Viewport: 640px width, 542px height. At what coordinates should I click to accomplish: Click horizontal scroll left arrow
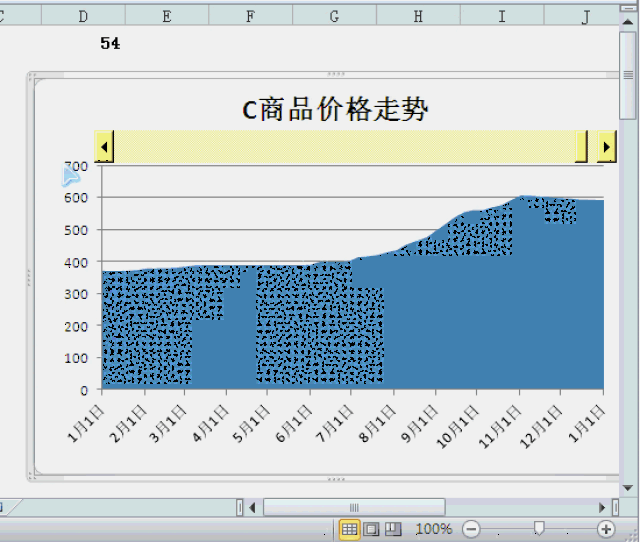click(x=252, y=508)
